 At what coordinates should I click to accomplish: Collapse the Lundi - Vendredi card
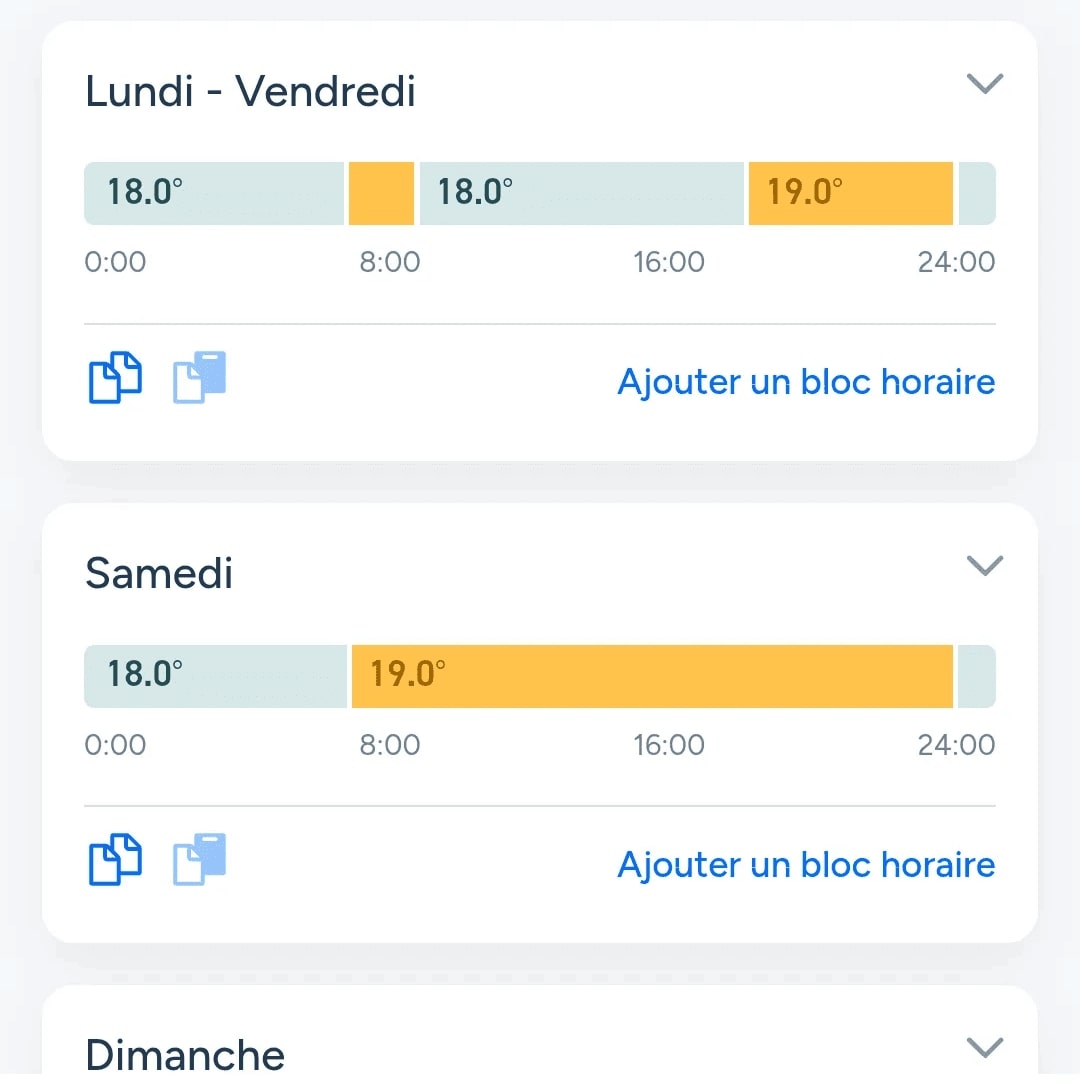tap(985, 84)
